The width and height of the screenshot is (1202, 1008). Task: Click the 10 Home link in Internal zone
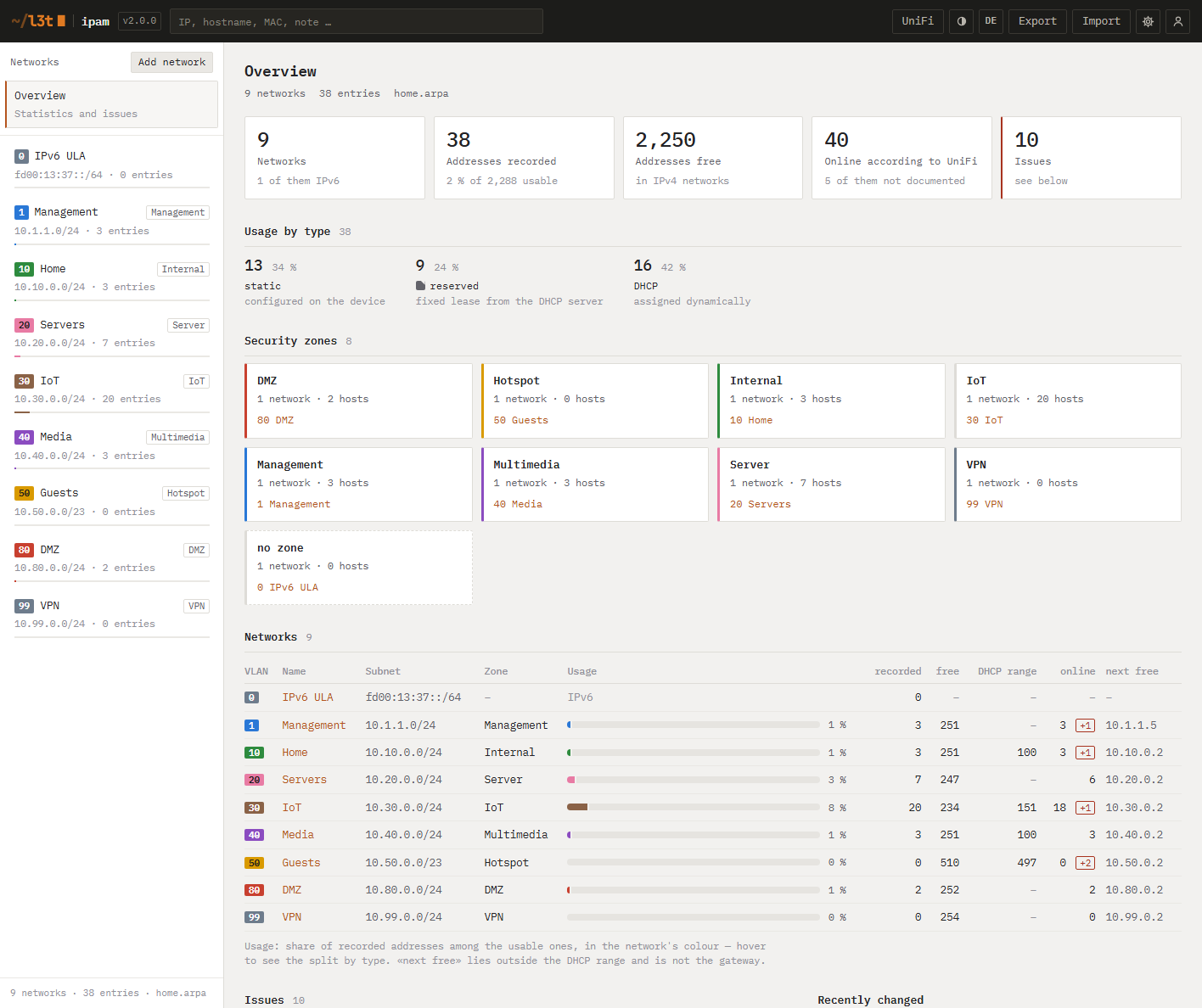[751, 420]
